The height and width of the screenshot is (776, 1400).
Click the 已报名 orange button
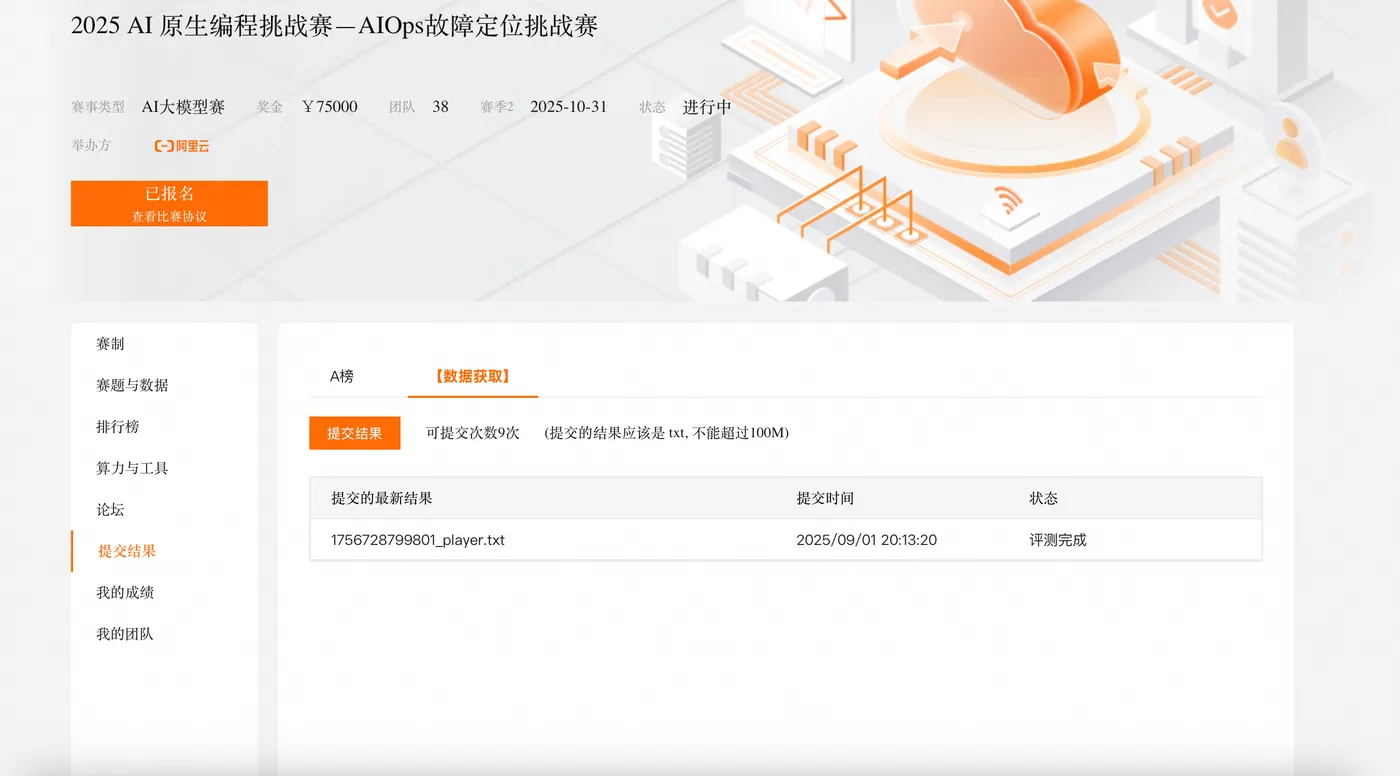point(169,203)
